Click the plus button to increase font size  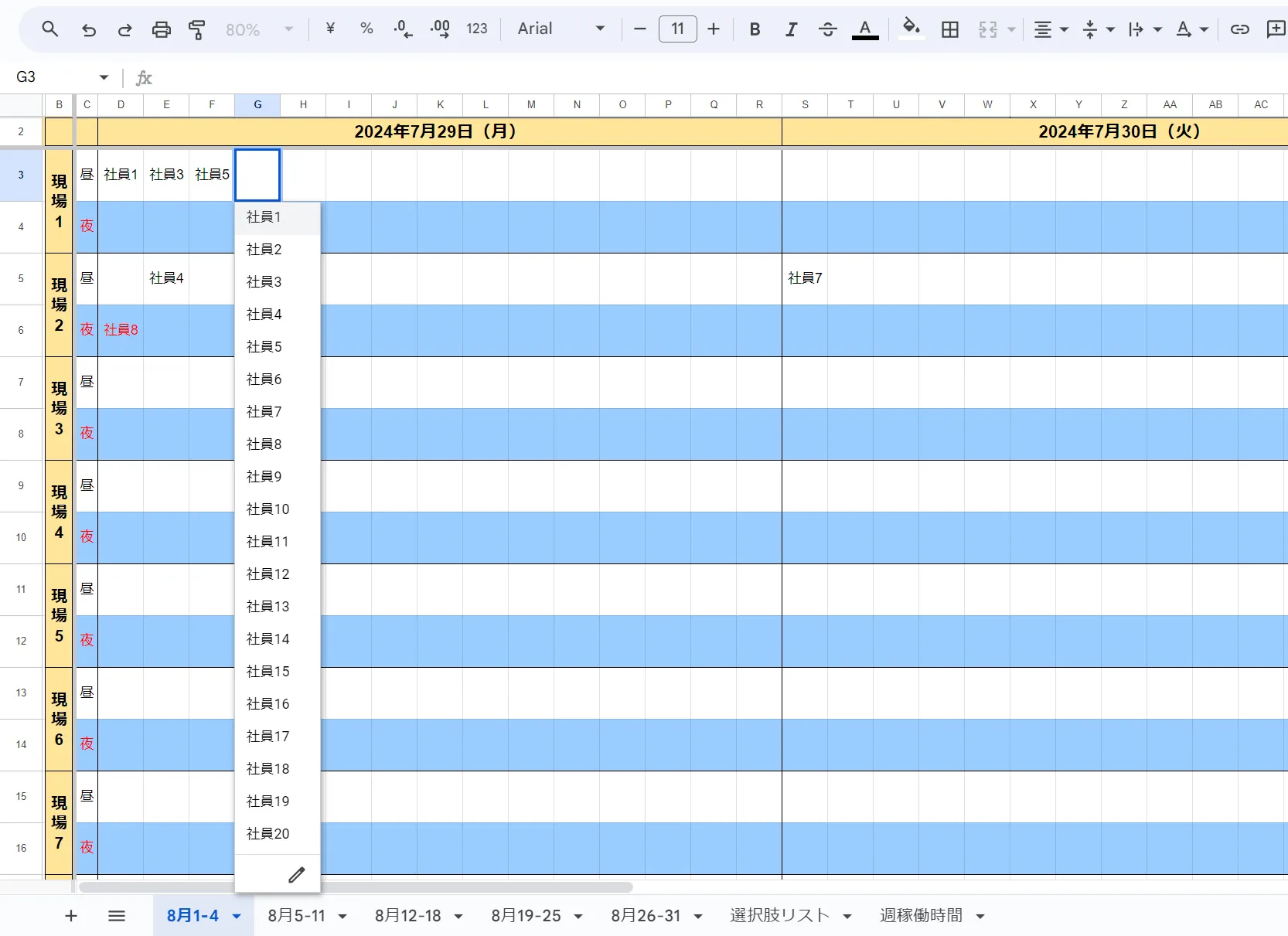[714, 29]
